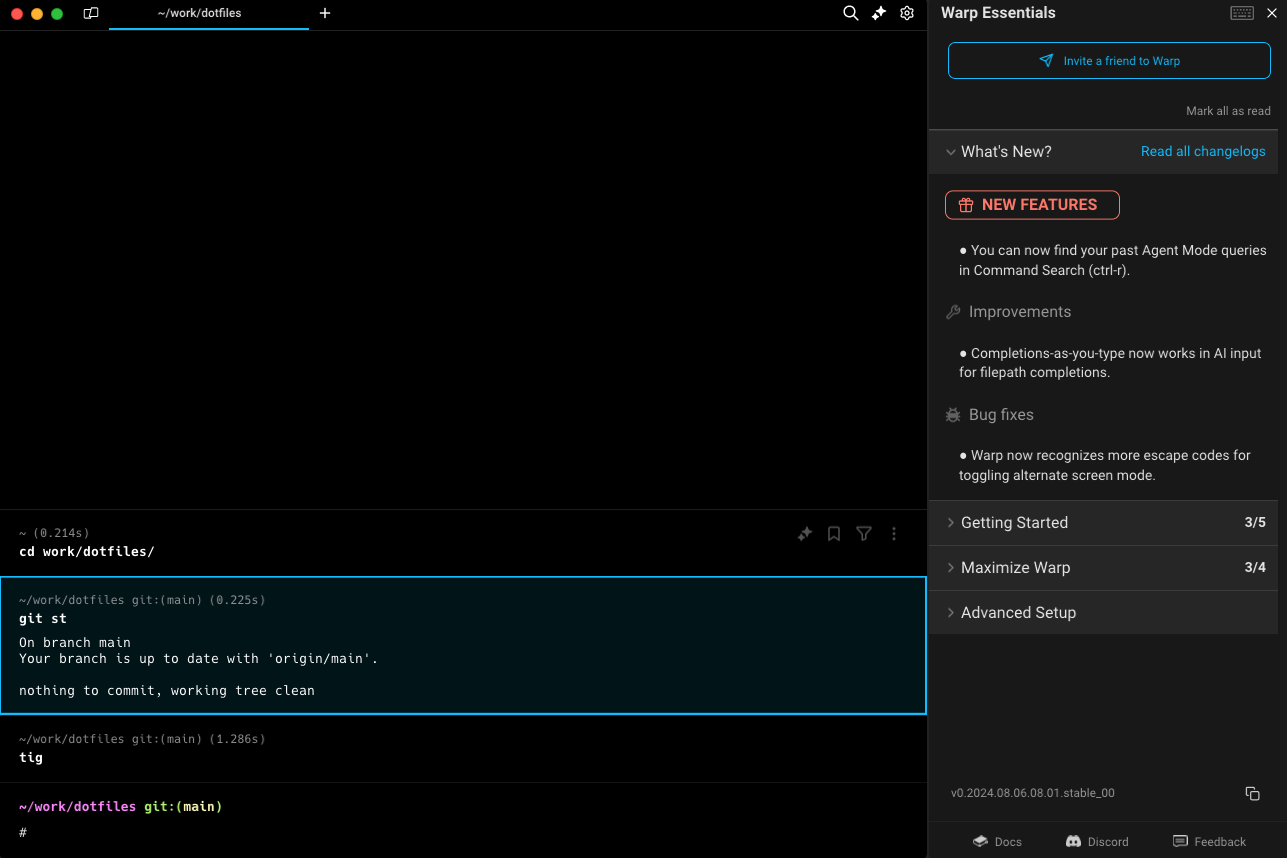The width and height of the screenshot is (1287, 858).
Task: Expand the Getting Started section
Action: coord(1014,523)
